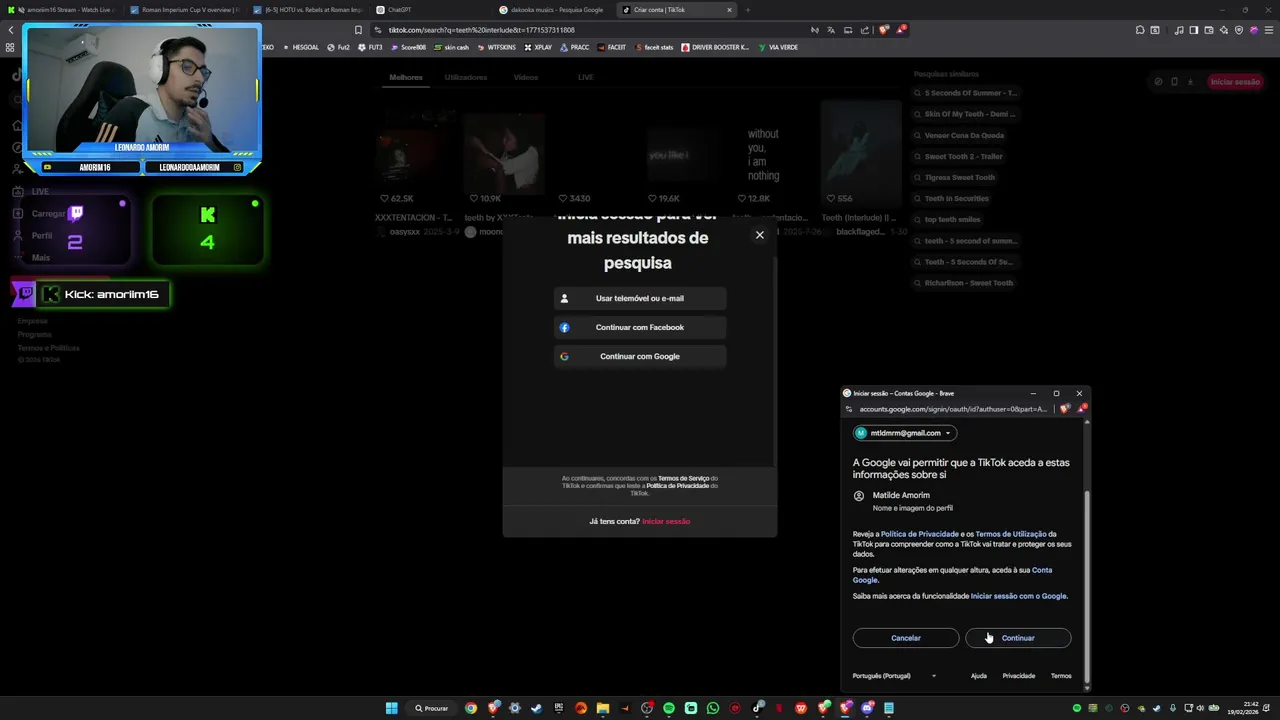Image resolution: width=1280 pixels, height=720 pixels.
Task: Click the tiktok.com address bar
Action: [x=590, y=30]
